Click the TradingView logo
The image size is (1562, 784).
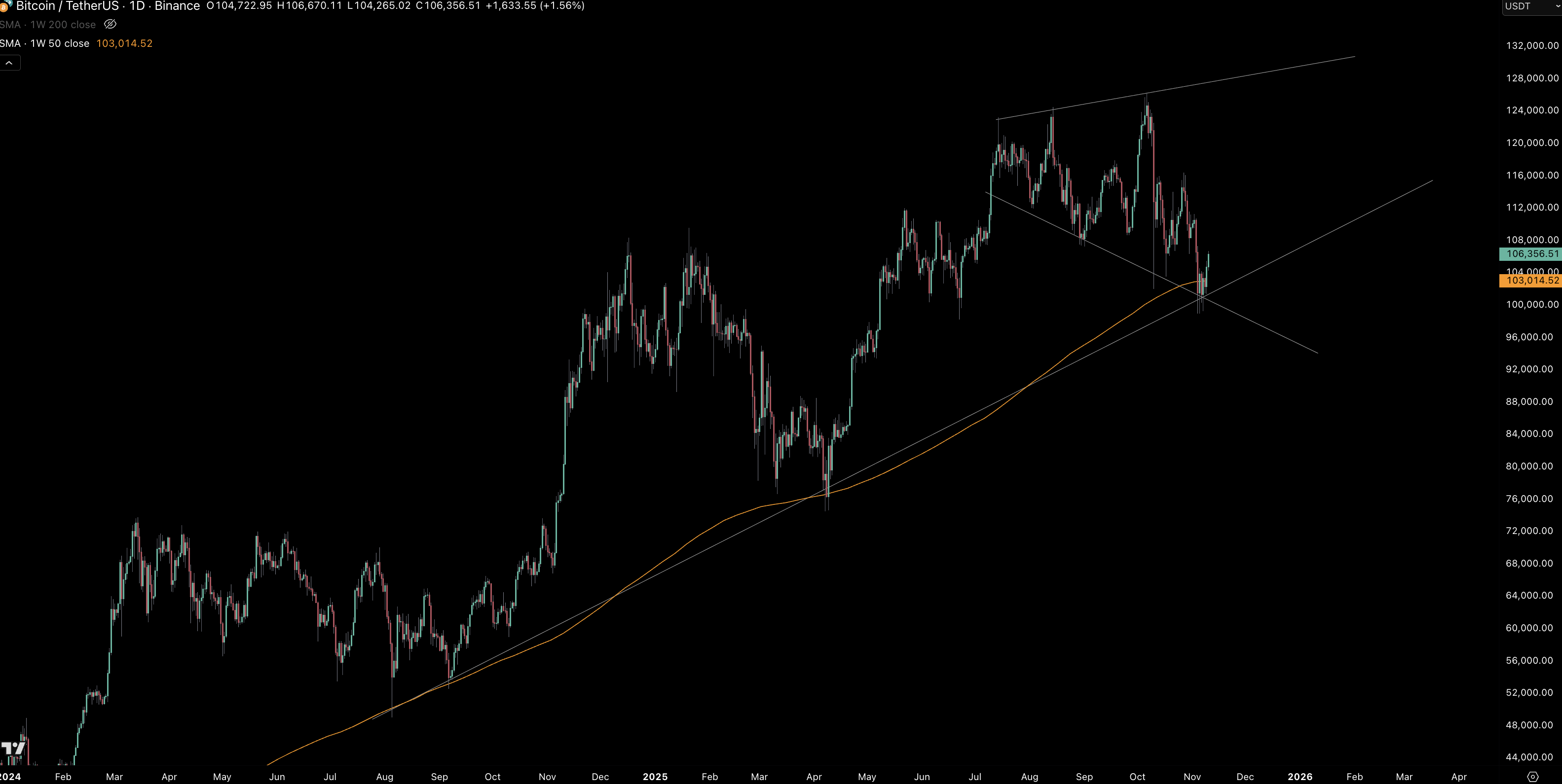pyautogui.click(x=13, y=748)
